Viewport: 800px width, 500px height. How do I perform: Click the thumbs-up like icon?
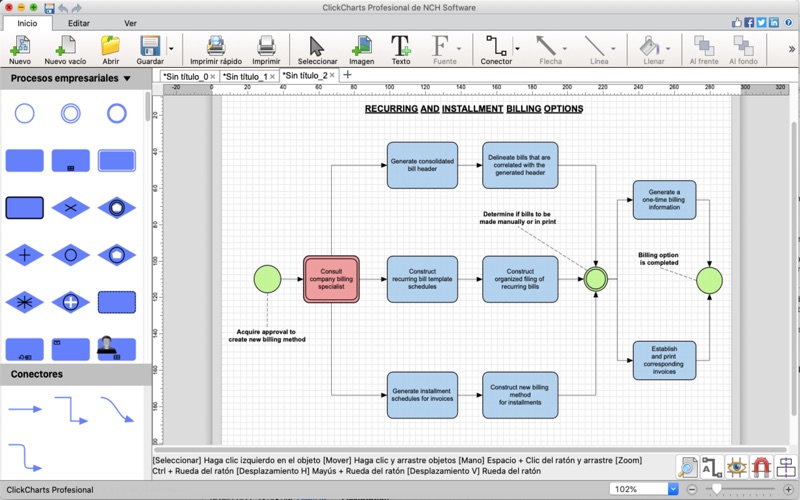tap(737, 22)
